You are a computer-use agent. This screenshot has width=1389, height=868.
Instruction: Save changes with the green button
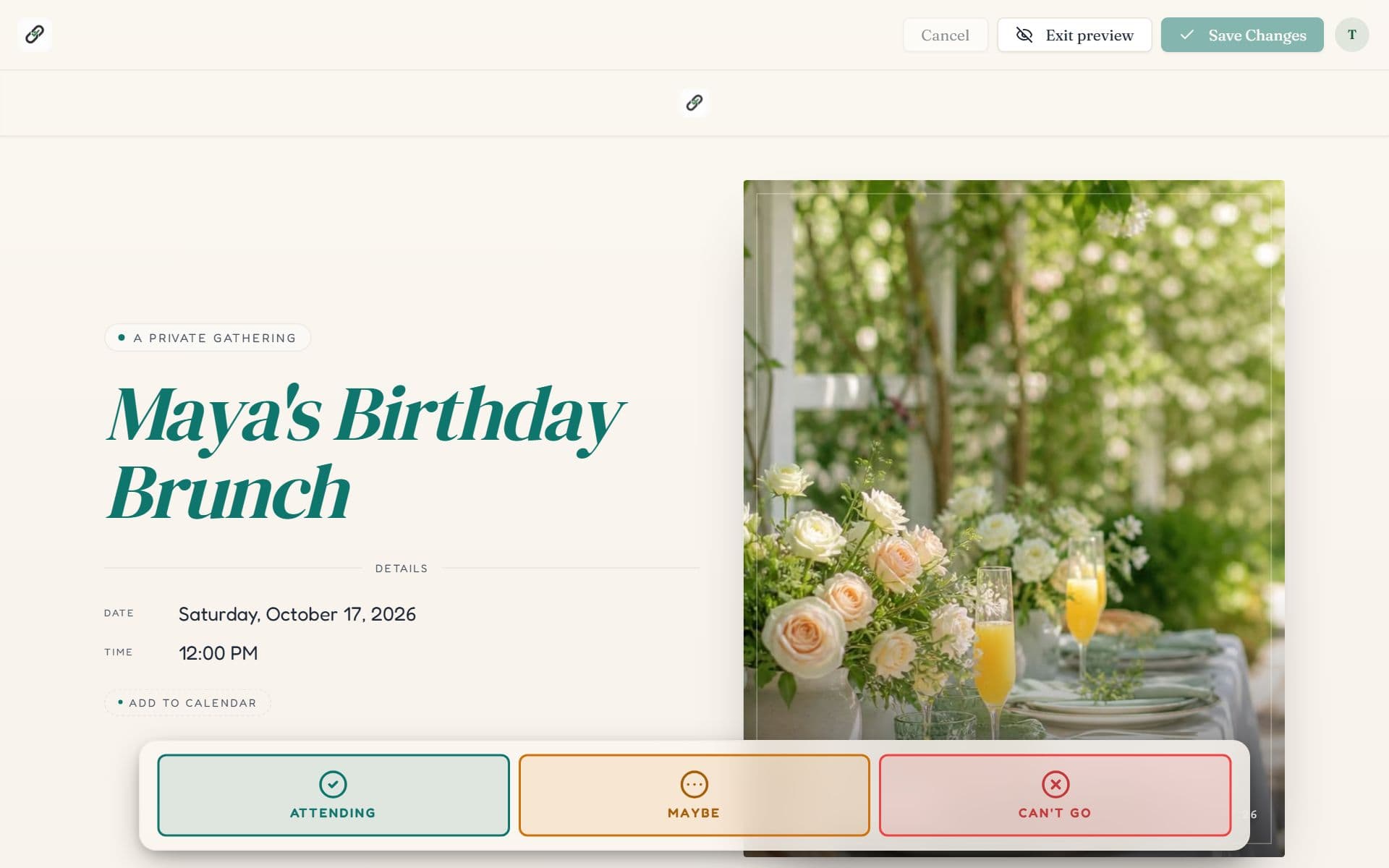coord(1242,35)
